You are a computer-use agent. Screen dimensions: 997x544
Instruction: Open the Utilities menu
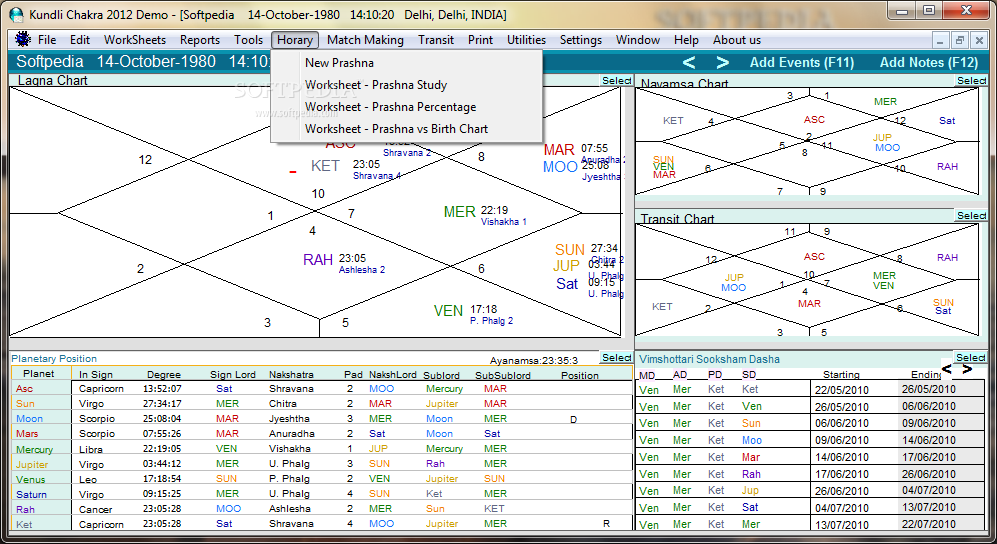pyautogui.click(x=526, y=39)
